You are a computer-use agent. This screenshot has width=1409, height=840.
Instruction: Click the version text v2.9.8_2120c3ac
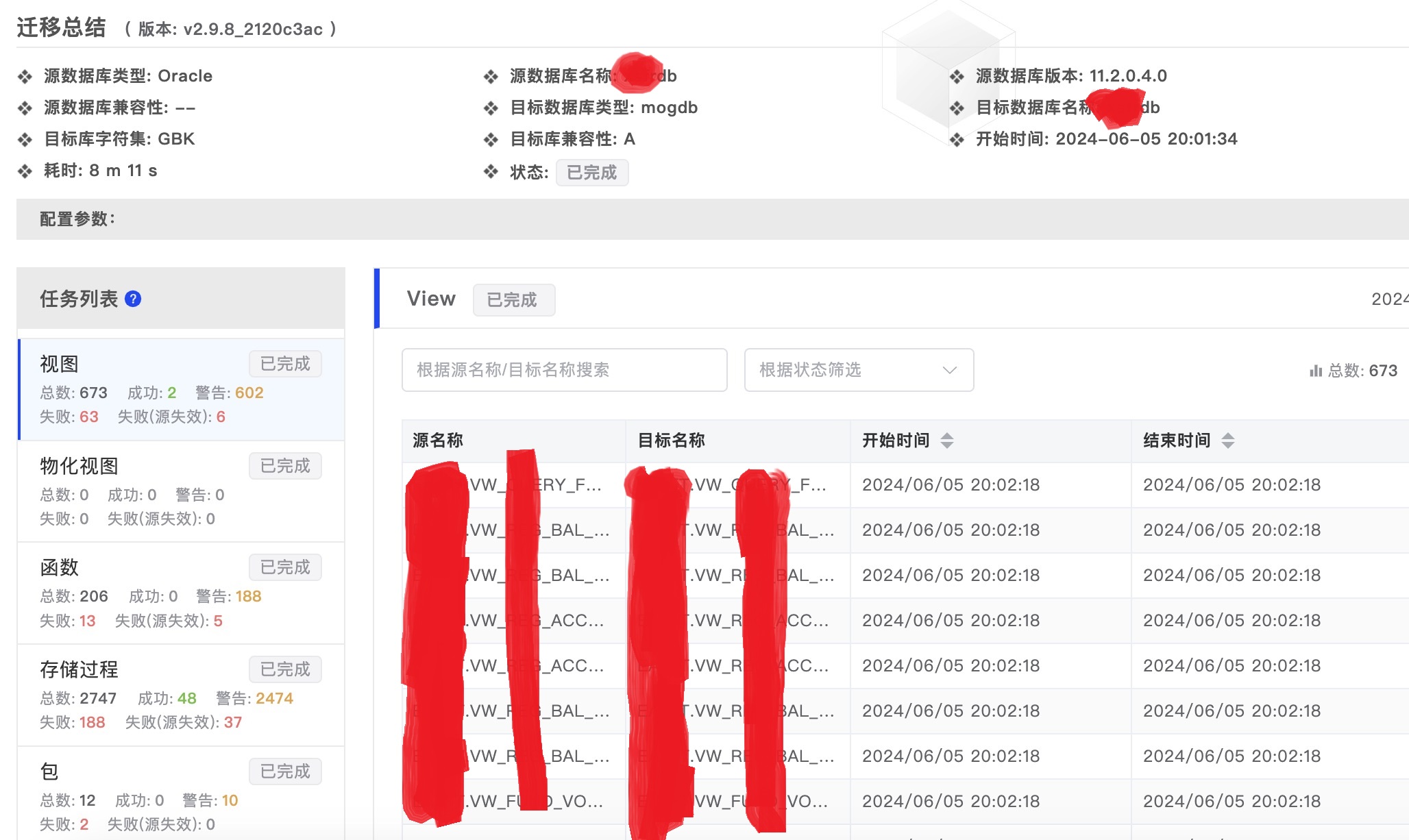click(x=253, y=29)
